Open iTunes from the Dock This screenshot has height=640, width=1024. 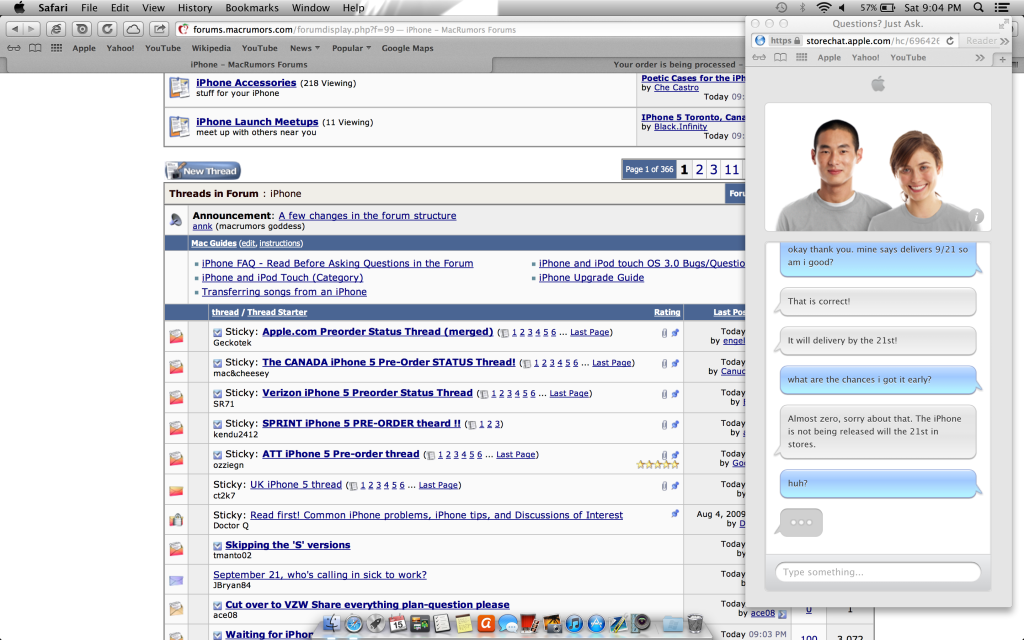(x=574, y=624)
